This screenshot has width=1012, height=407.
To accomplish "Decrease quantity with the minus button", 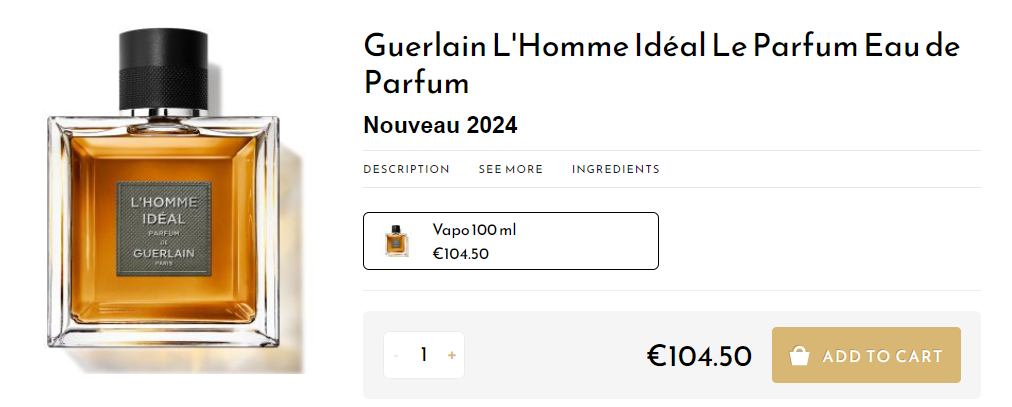I will [x=396, y=355].
